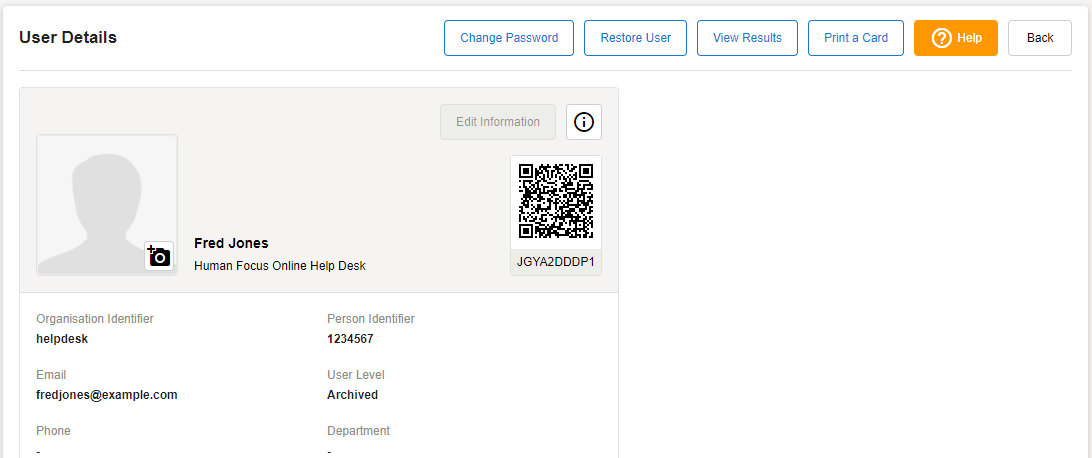Click Human Focus Online Help Desk text
This screenshot has height=458, width=1092.
pyautogui.click(x=280, y=266)
